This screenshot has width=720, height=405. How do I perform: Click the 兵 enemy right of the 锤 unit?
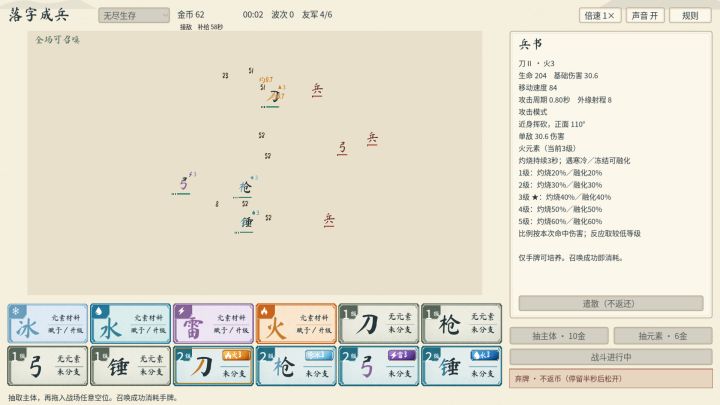[329, 220]
